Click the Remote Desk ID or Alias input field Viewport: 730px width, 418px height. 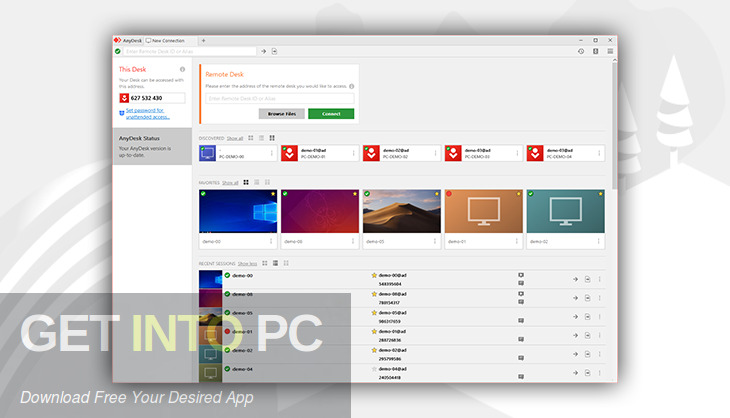[x=279, y=98]
